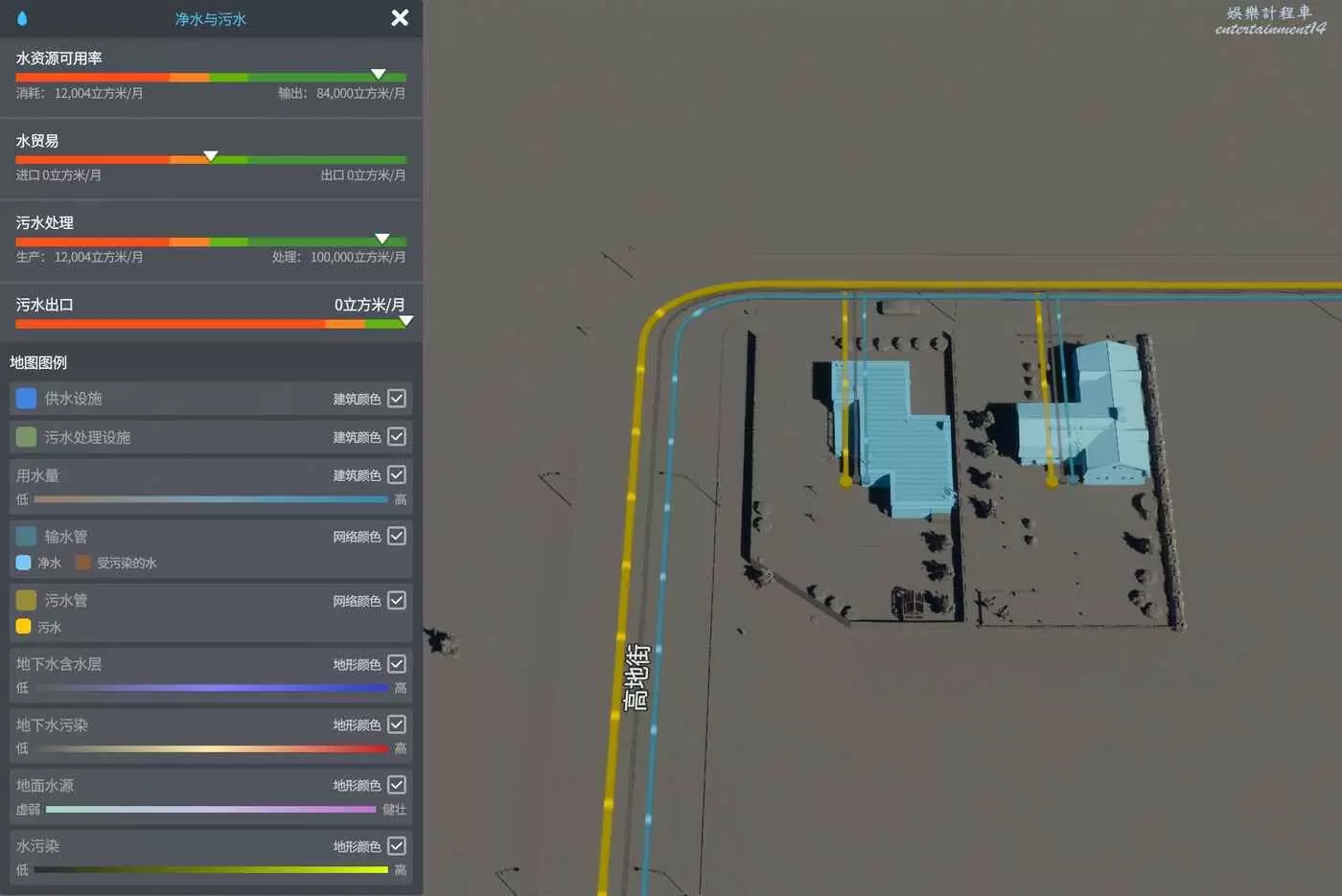1342x896 pixels.
Task: Click the light blue 净水 swatch
Action: pyautogui.click(x=24, y=563)
